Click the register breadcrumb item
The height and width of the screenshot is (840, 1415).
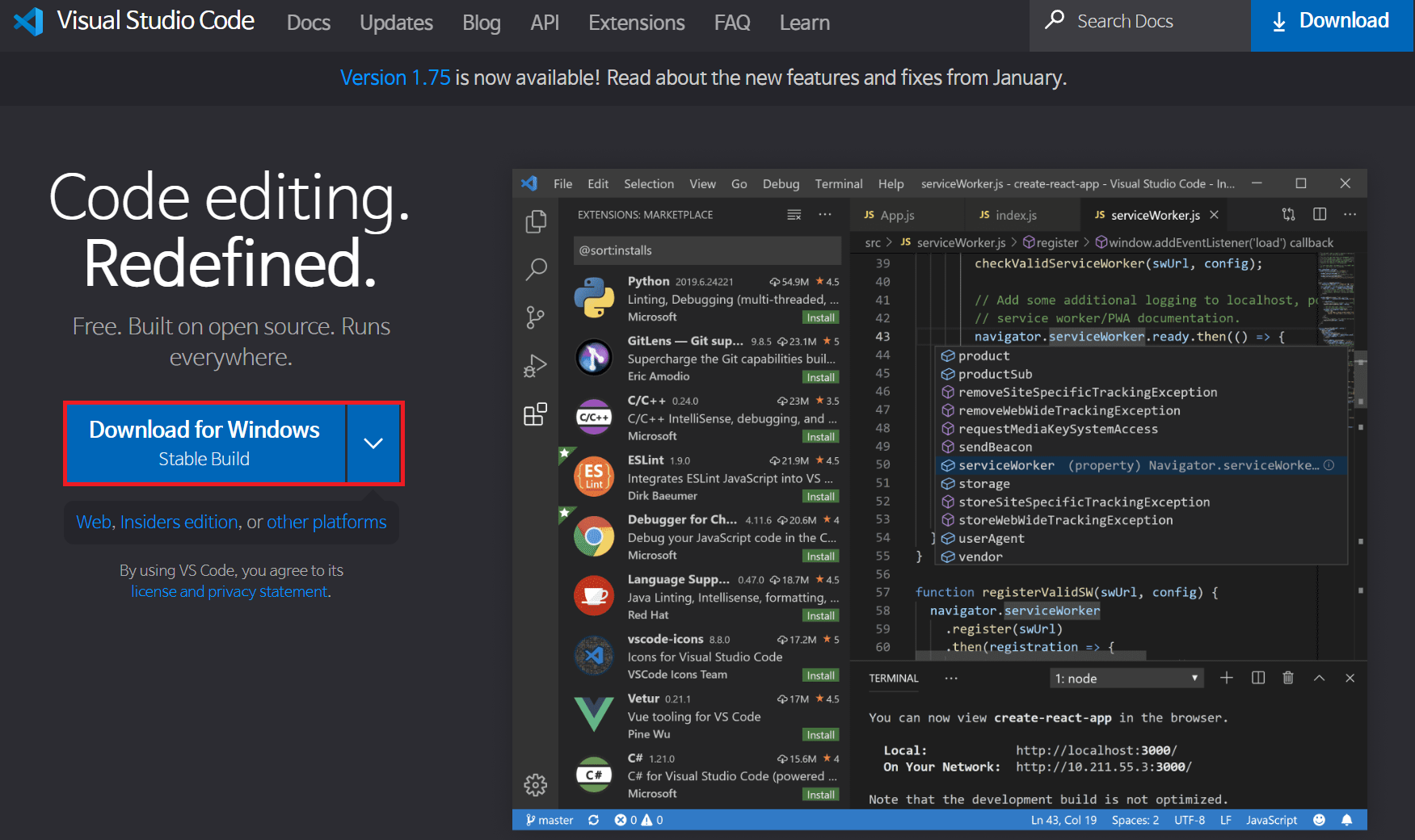pos(1051,242)
